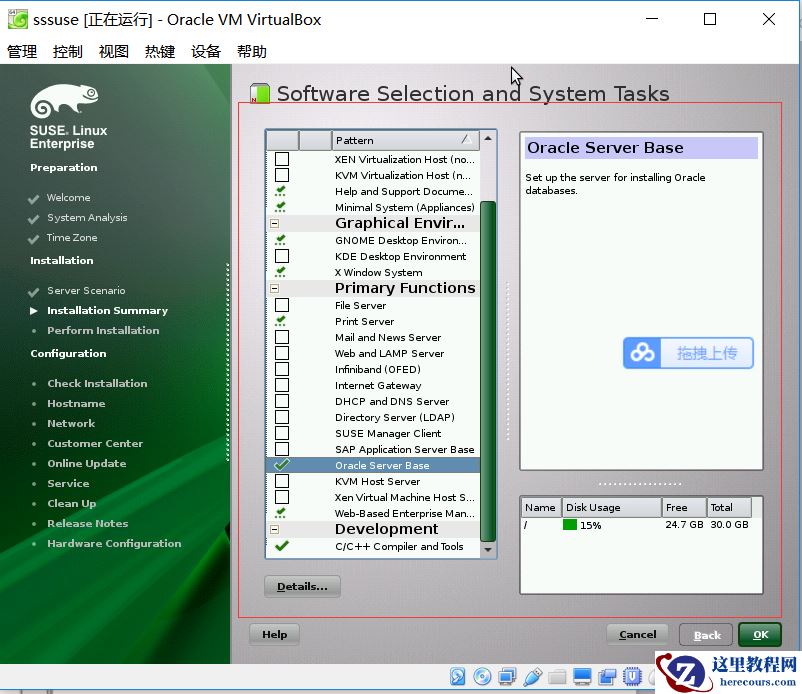Screen dimensions: 802x694
Task: Tick the File Server pattern checkbox
Action: [x=282, y=305]
